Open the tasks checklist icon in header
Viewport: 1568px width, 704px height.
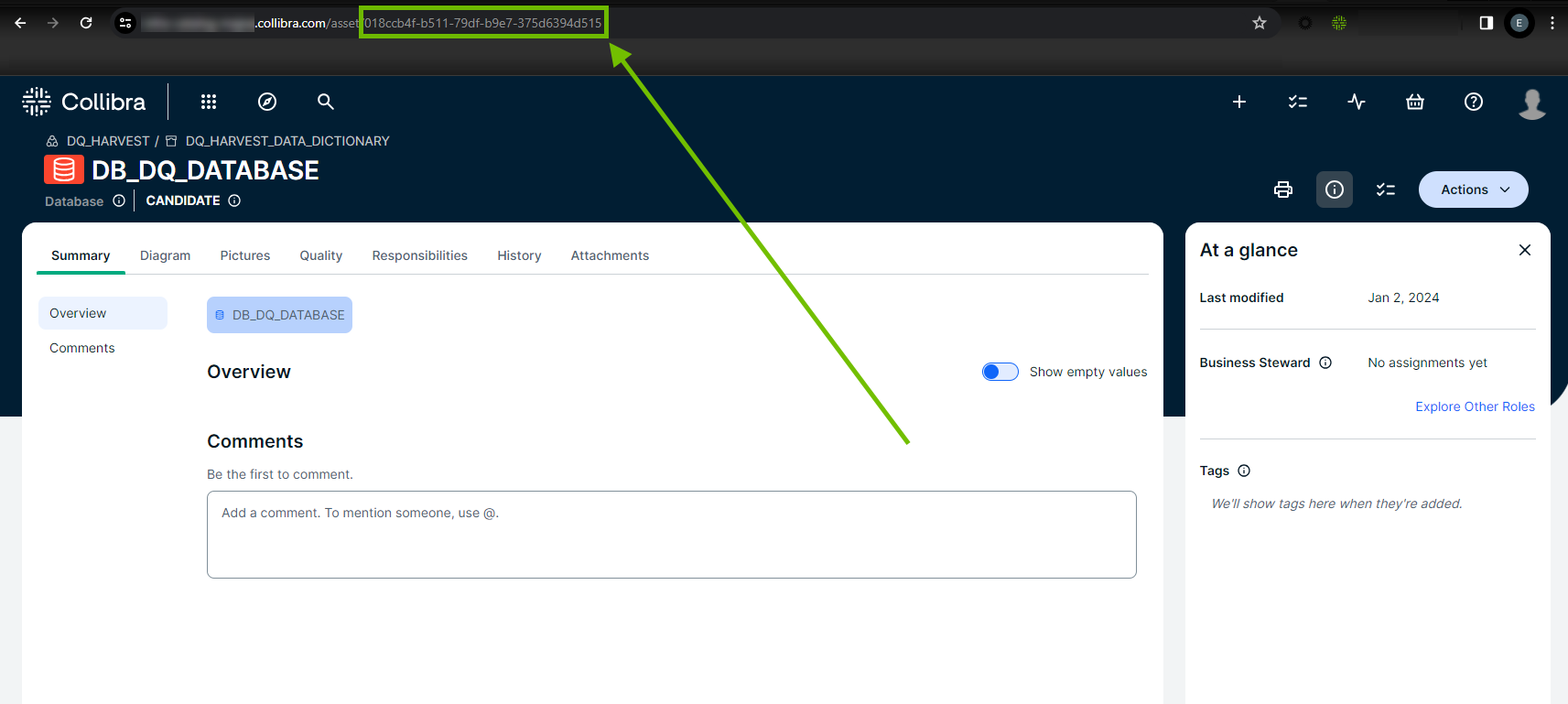coord(1298,102)
